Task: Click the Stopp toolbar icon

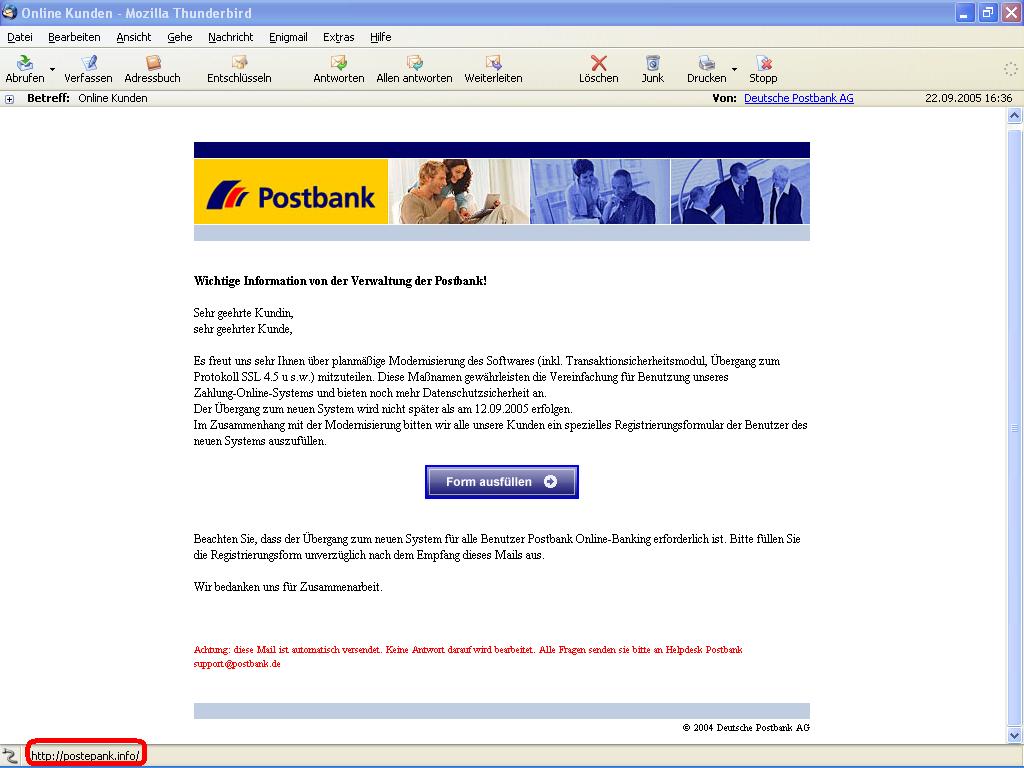Action: pyautogui.click(x=763, y=63)
